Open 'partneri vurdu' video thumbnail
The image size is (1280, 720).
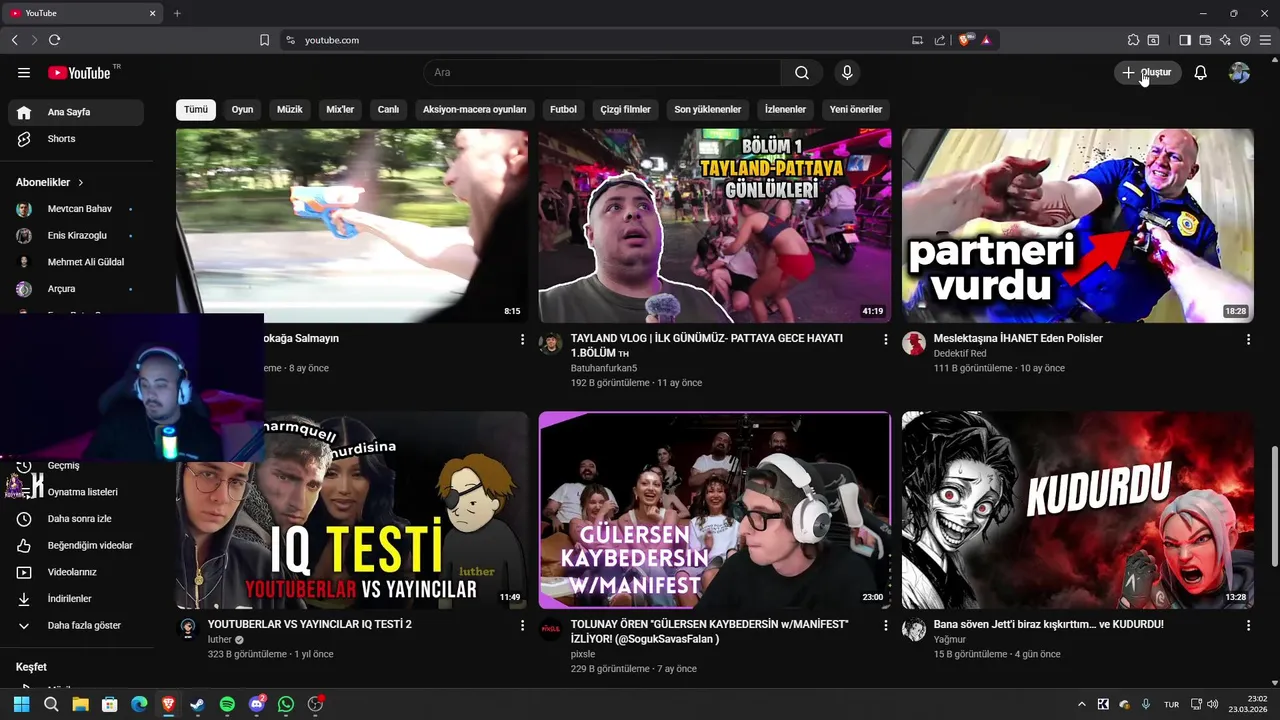1078,226
